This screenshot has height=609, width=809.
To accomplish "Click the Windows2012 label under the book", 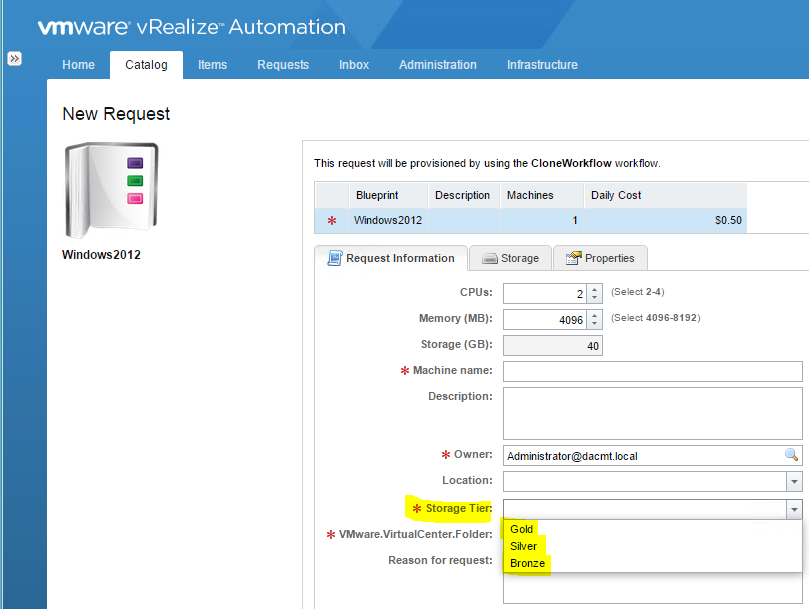I will coord(101,254).
